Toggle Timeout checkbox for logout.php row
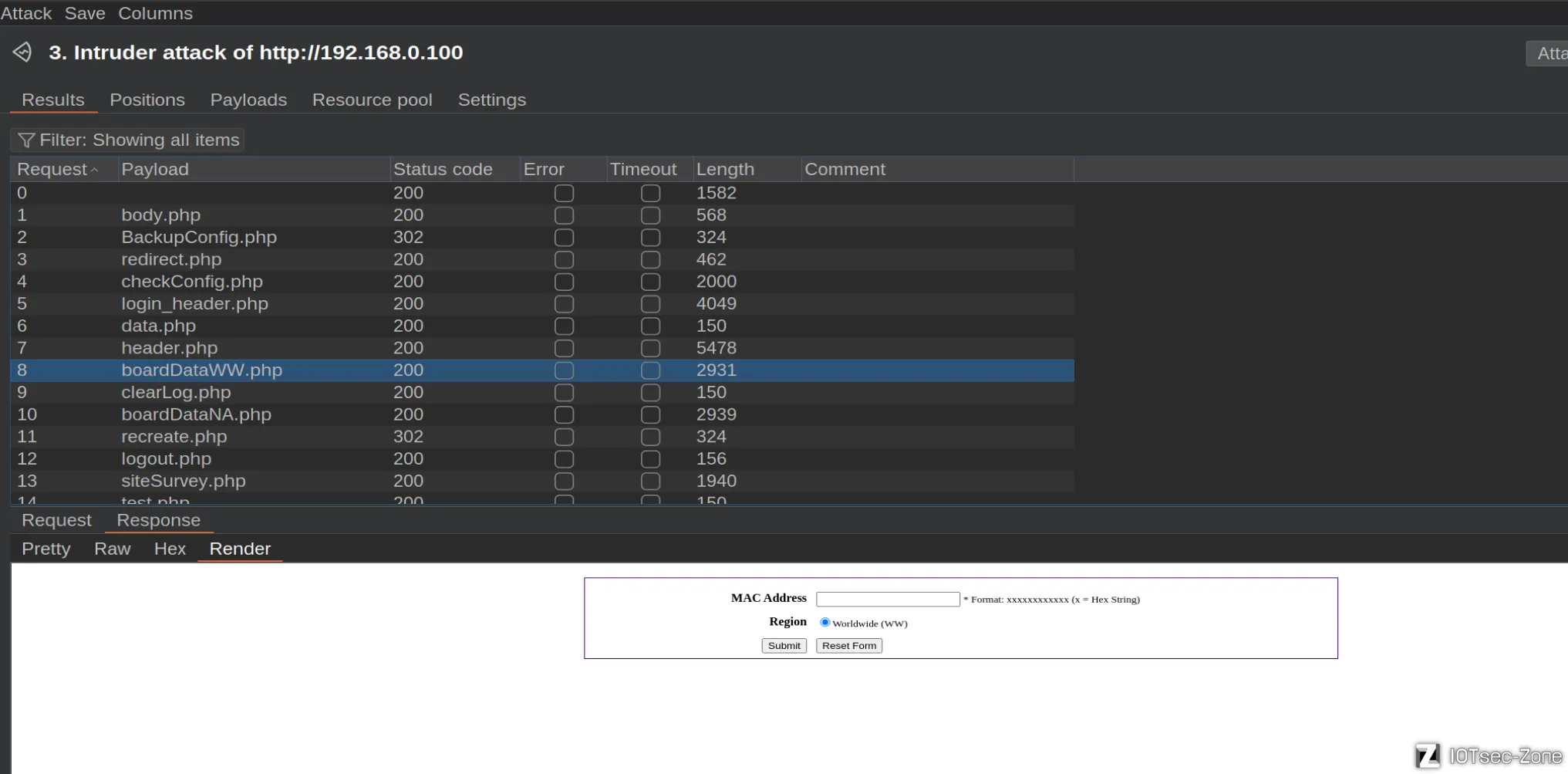This screenshot has width=1568, height=774. click(x=650, y=459)
